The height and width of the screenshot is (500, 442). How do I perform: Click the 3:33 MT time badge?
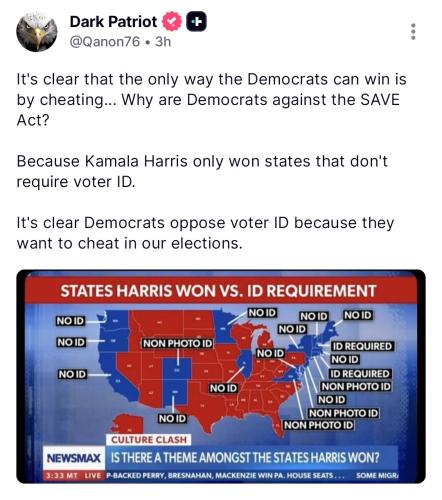63,475
